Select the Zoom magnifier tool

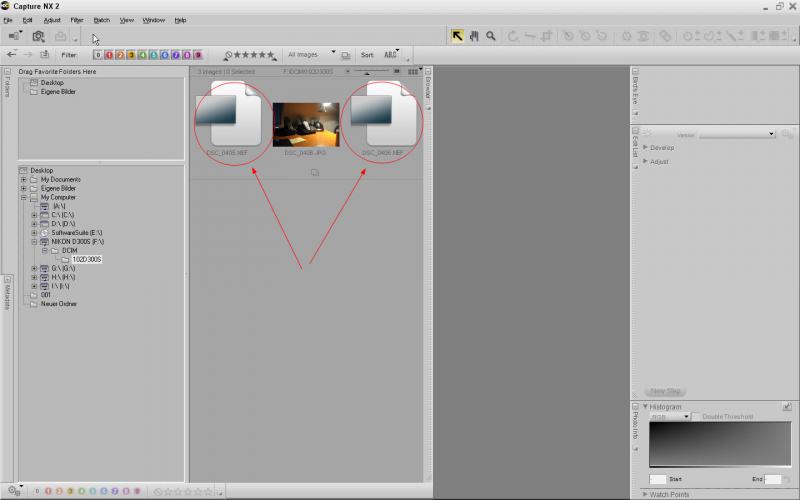[491, 36]
